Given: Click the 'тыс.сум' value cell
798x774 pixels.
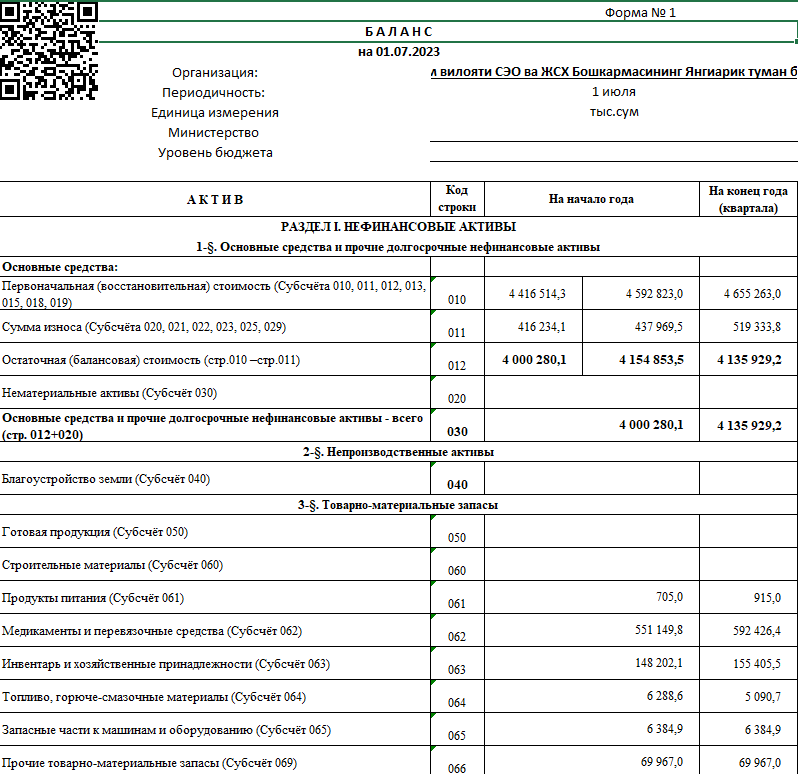Looking at the screenshot, I should (x=614, y=112).
